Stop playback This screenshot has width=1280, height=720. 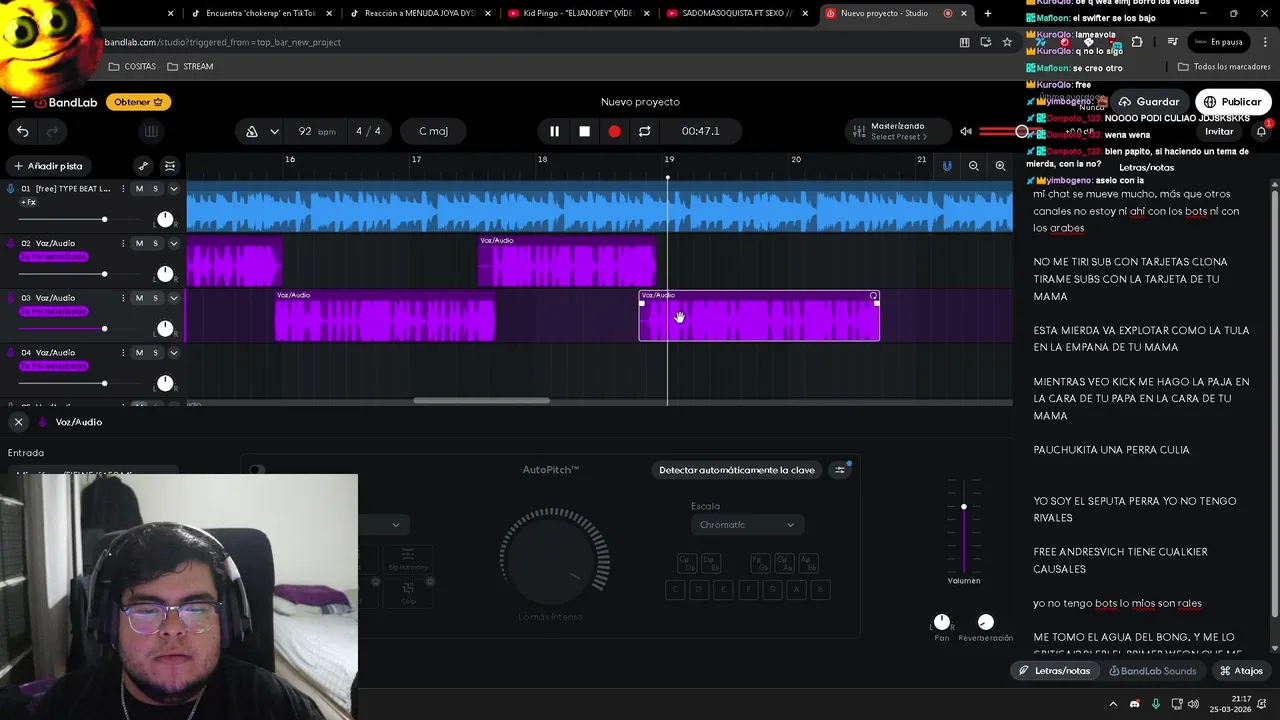point(584,131)
